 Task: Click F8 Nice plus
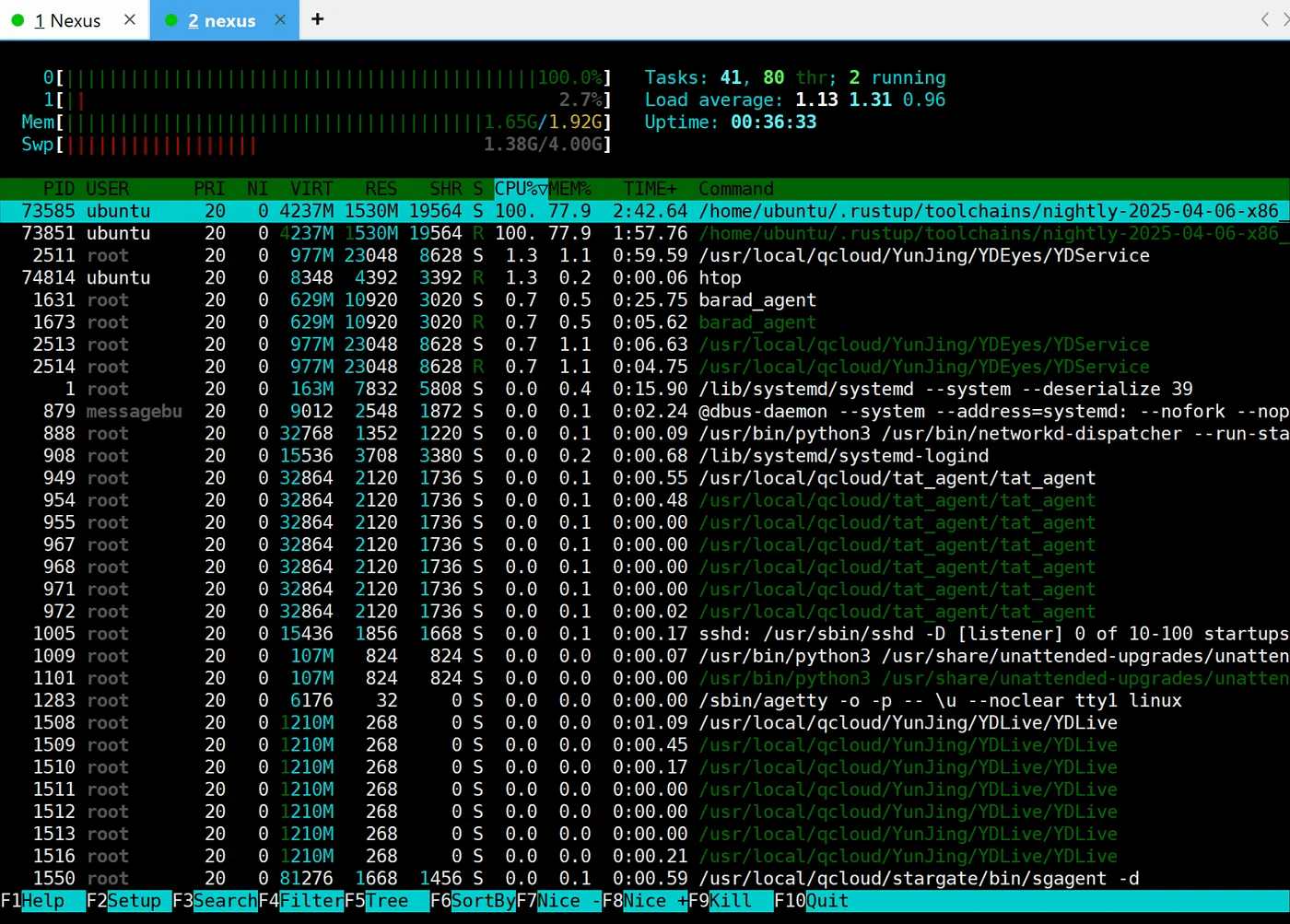click(x=645, y=901)
